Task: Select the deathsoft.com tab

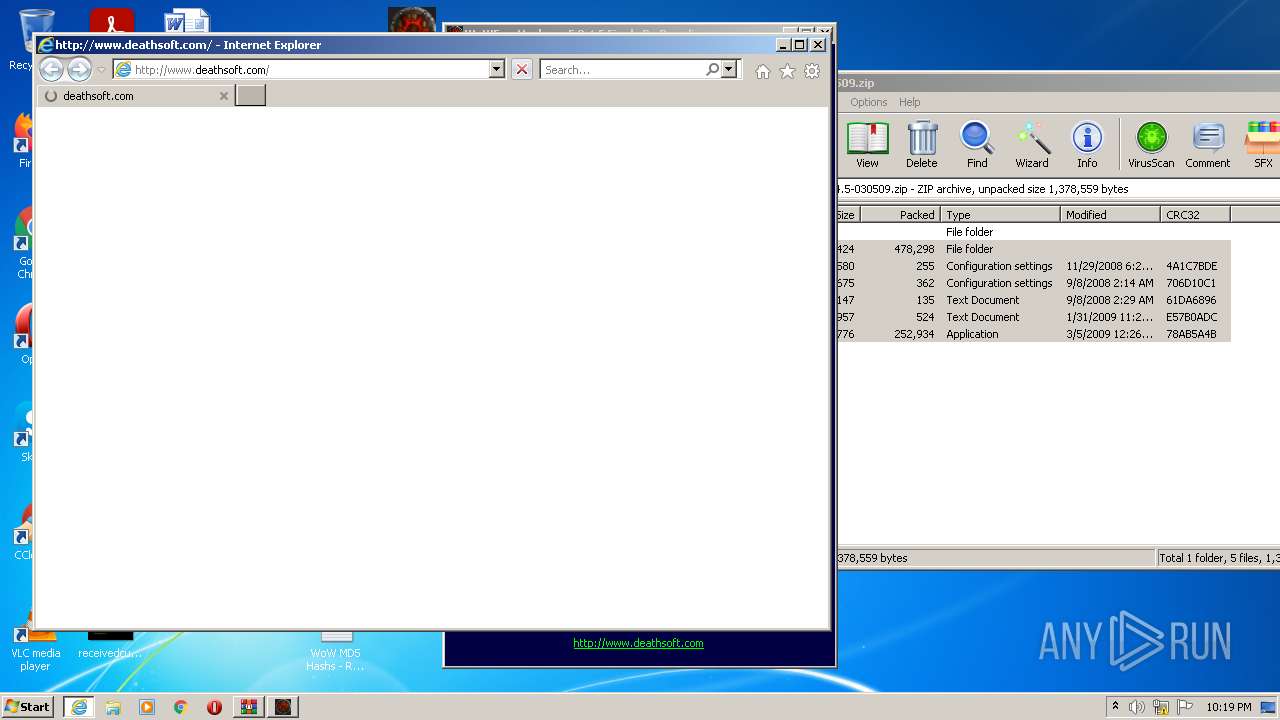Action: point(135,96)
